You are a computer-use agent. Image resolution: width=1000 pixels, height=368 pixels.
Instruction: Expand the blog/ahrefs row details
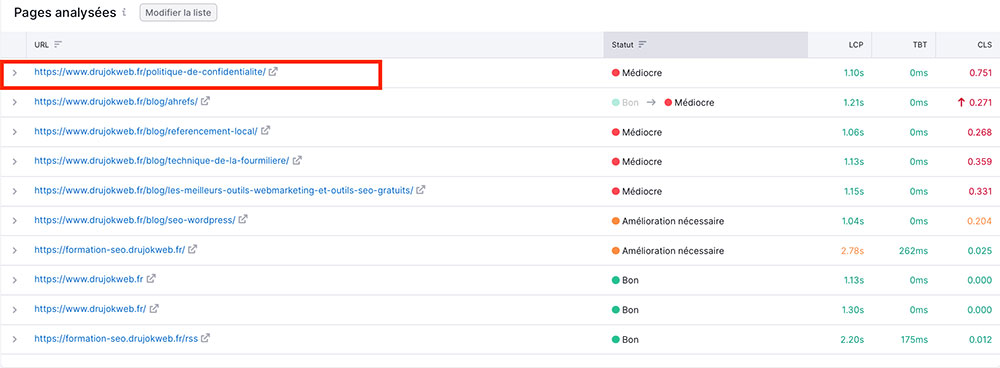[x=15, y=102]
